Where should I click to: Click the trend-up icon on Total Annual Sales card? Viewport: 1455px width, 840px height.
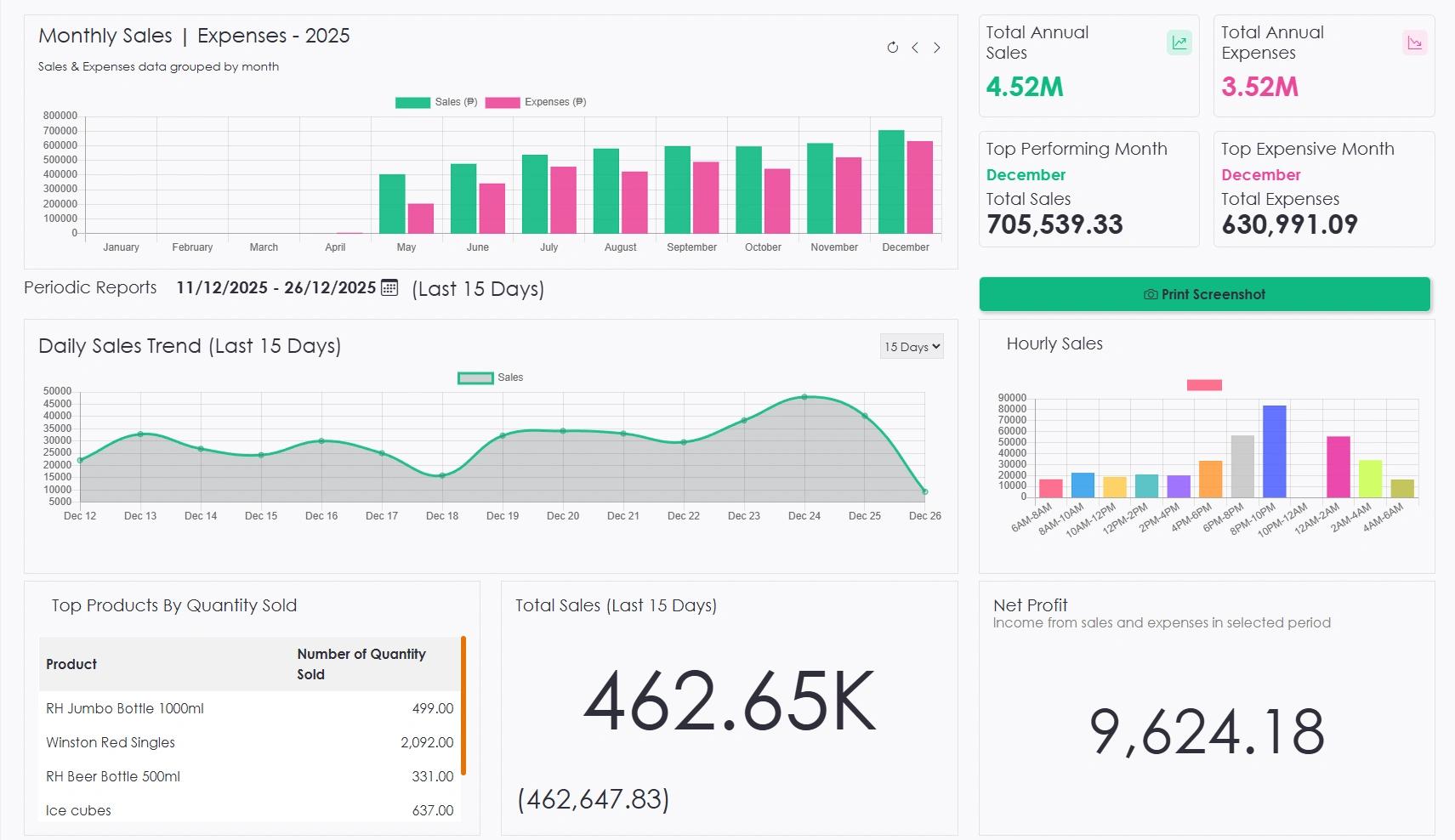[x=1179, y=42]
